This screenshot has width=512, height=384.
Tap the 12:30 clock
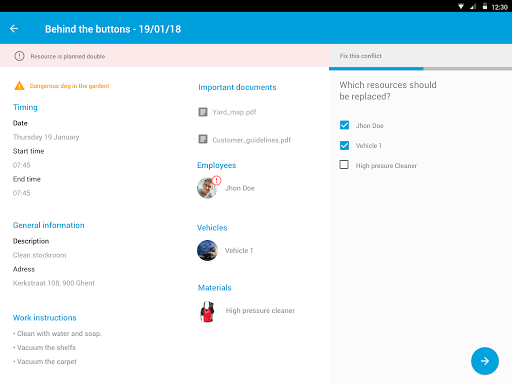pos(499,7)
